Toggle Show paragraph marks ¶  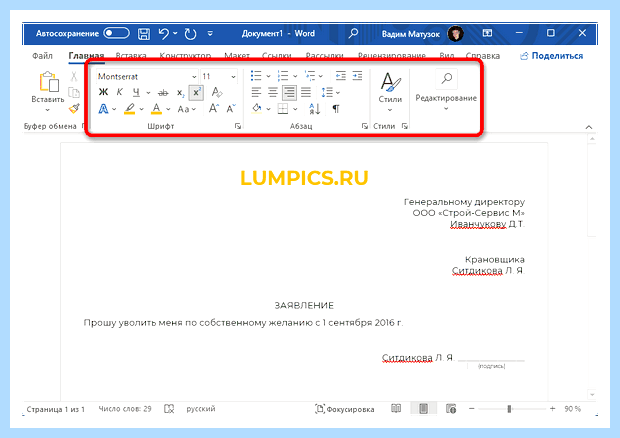pyautogui.click(x=336, y=109)
